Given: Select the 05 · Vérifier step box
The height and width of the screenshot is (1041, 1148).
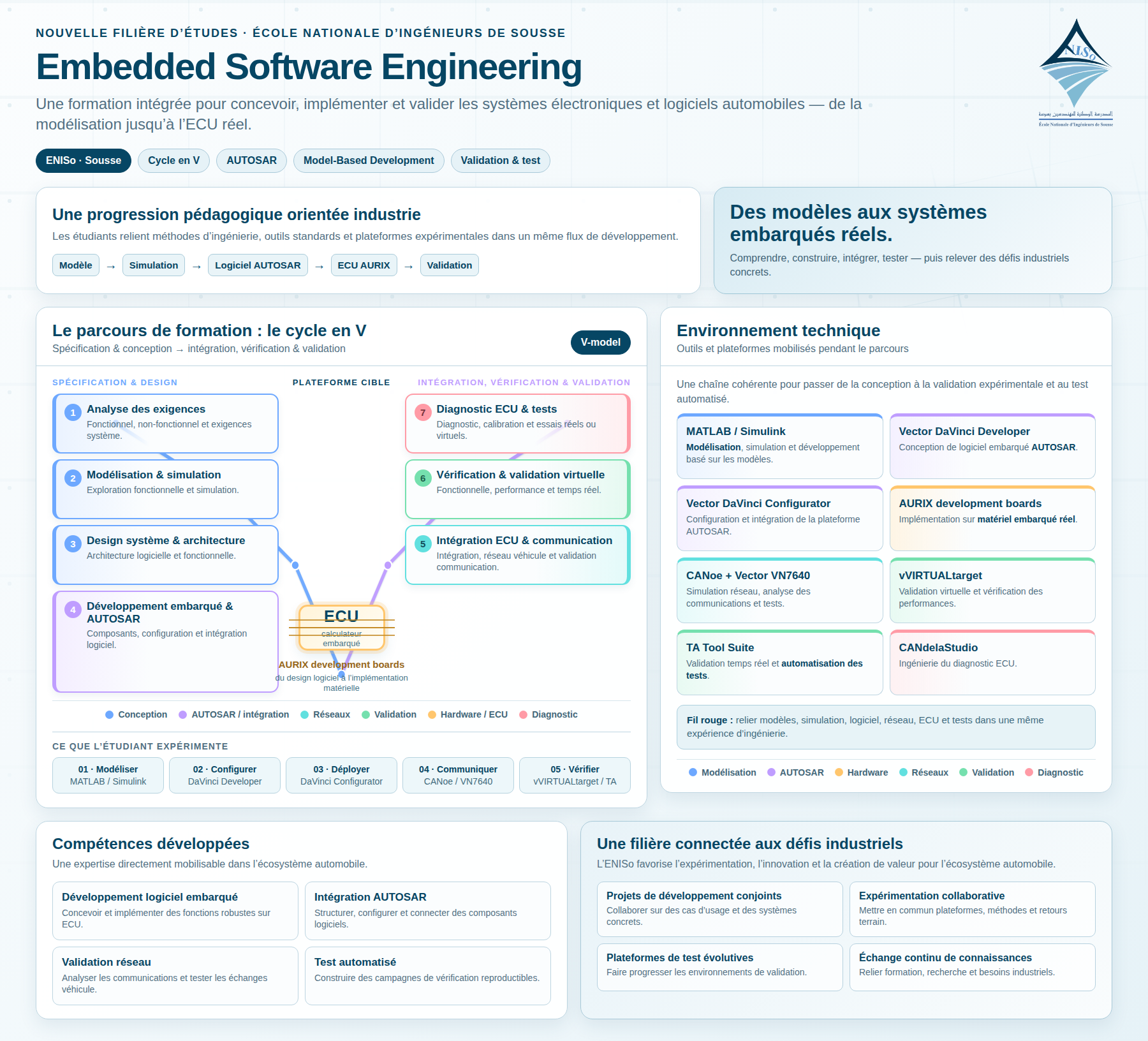Looking at the screenshot, I should click(575, 775).
